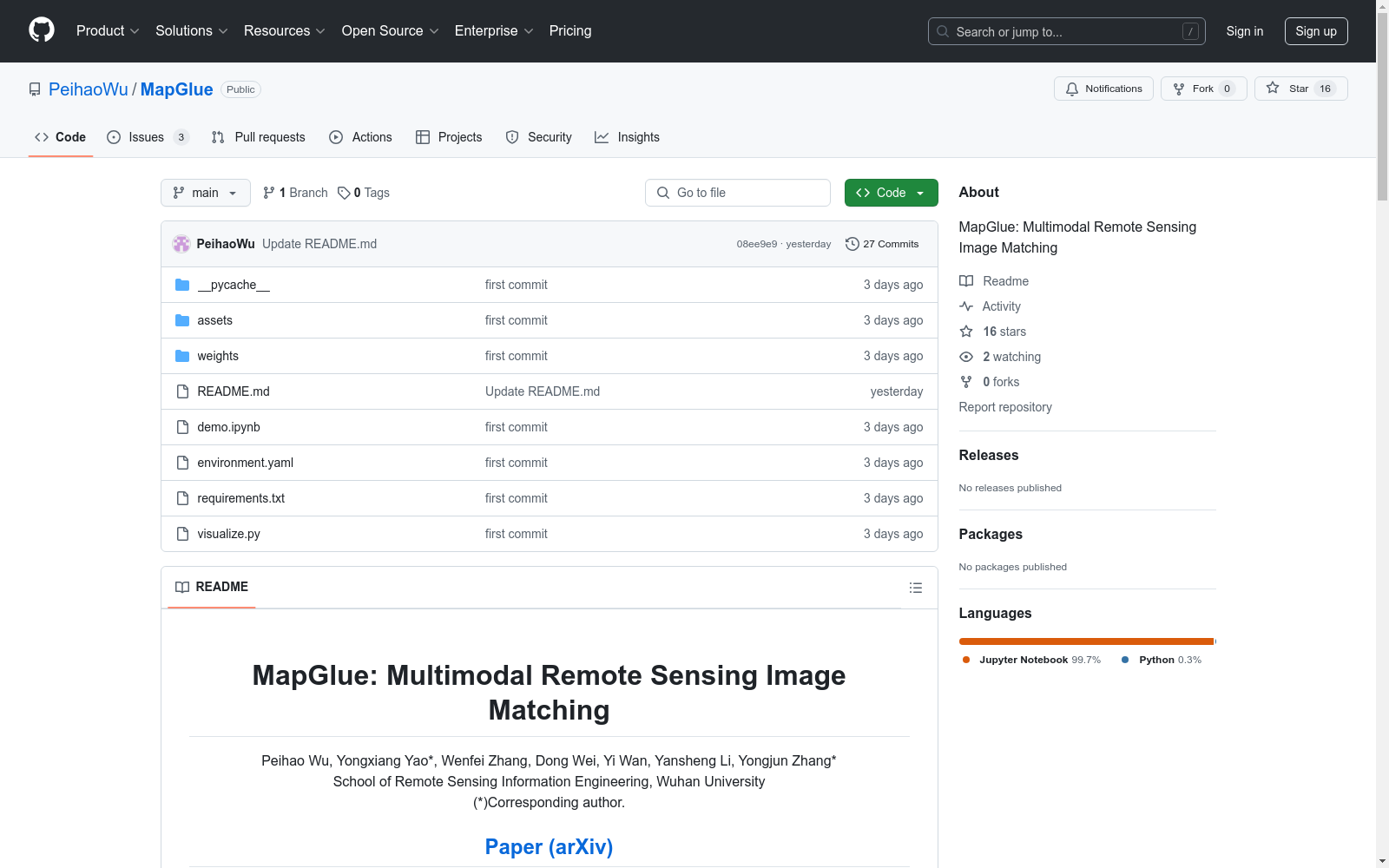Open the Pricing page

click(570, 30)
